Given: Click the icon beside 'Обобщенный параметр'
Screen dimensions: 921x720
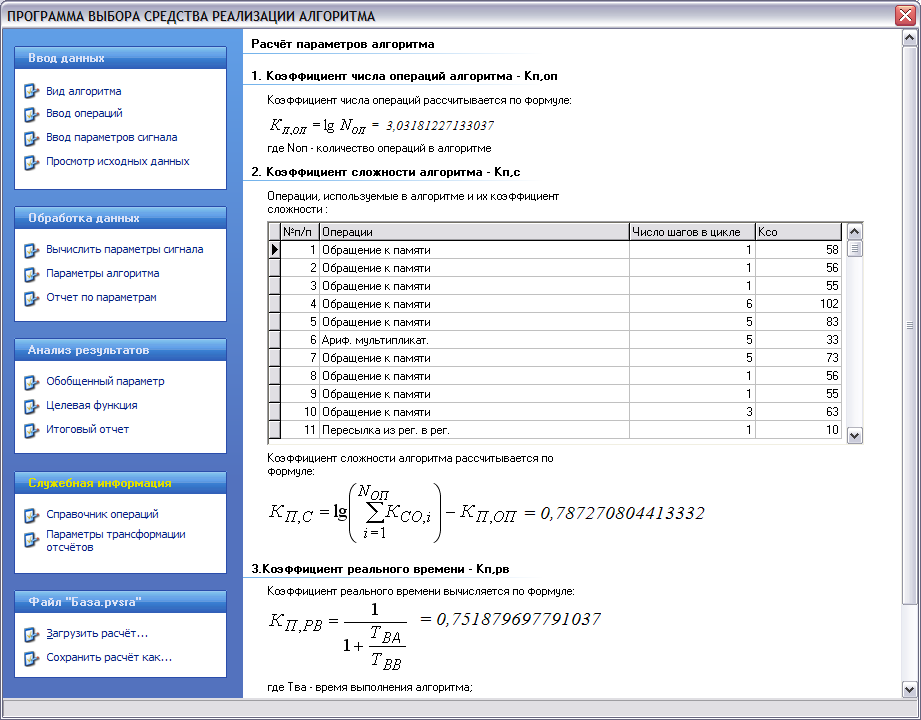Looking at the screenshot, I should point(31,382).
